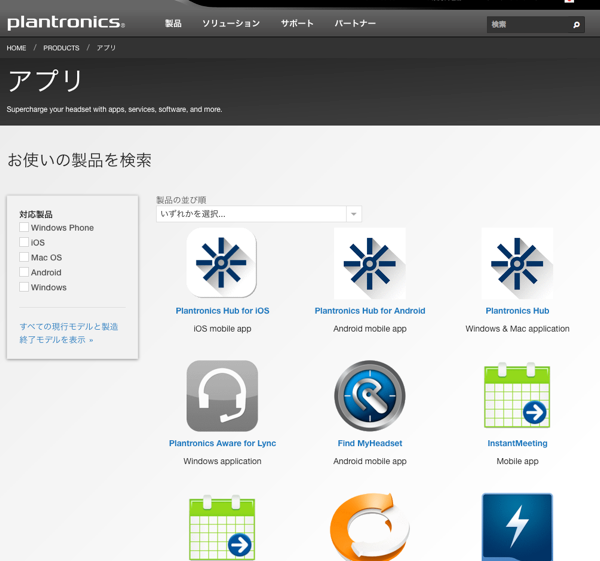Open the 製品の並び順 sort dropdown
Image resolution: width=600 pixels, height=561 pixels.
259,214
